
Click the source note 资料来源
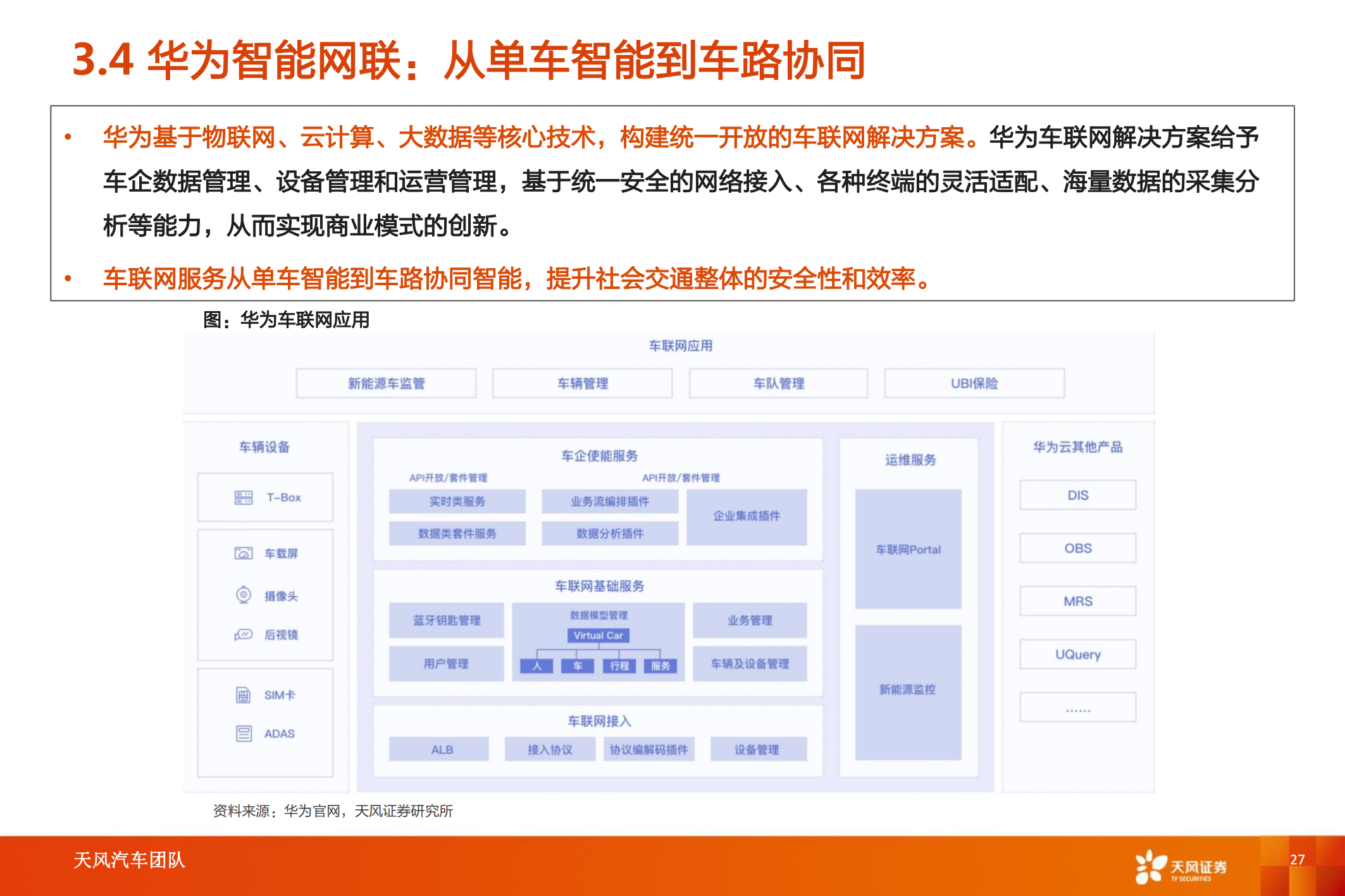click(333, 811)
